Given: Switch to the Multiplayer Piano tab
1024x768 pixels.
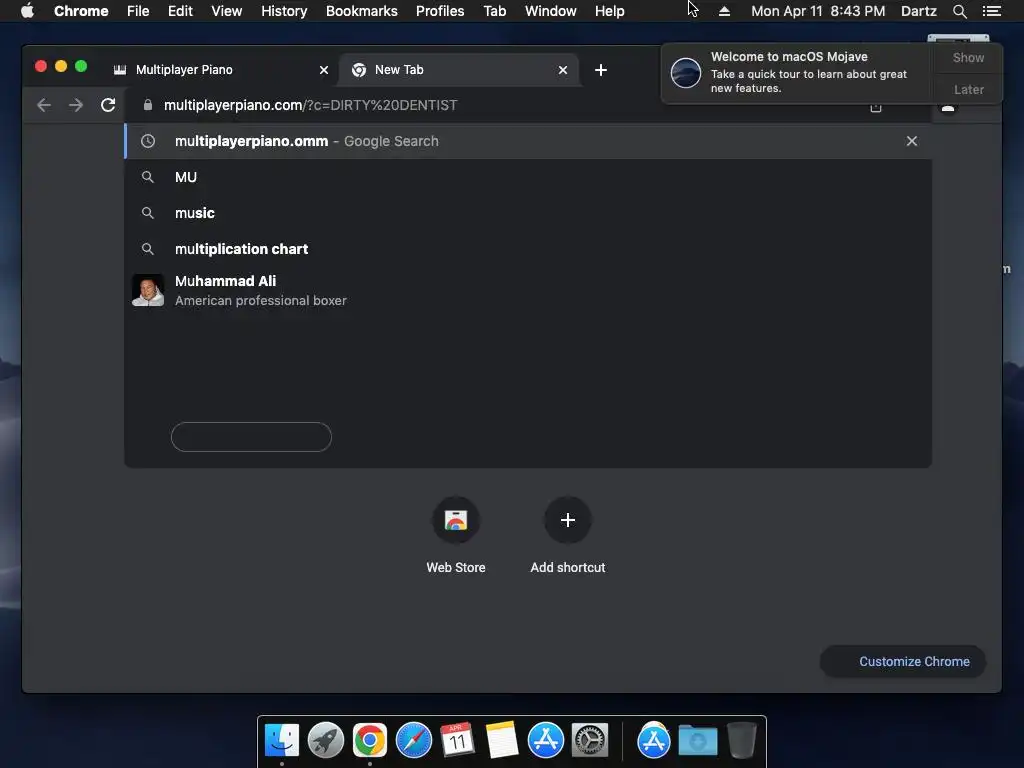Looking at the screenshot, I should point(219,70).
